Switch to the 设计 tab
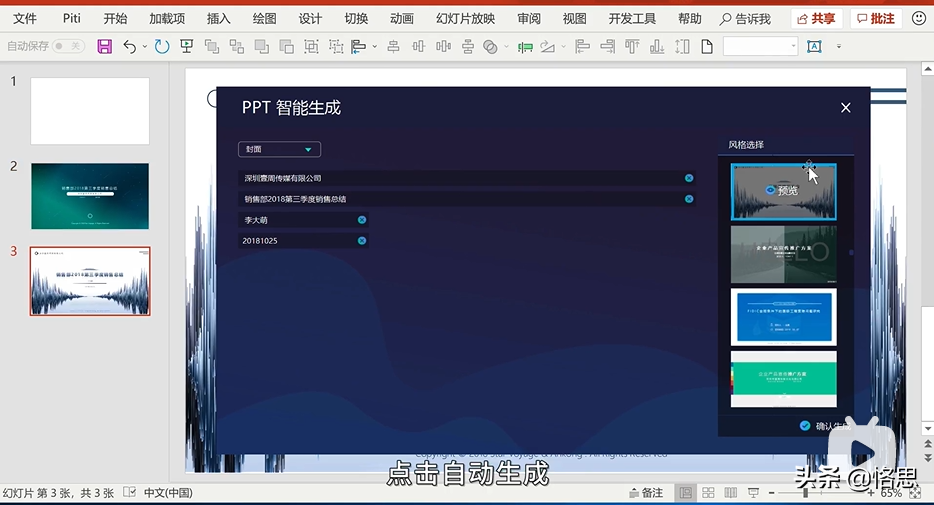 pyautogui.click(x=310, y=18)
